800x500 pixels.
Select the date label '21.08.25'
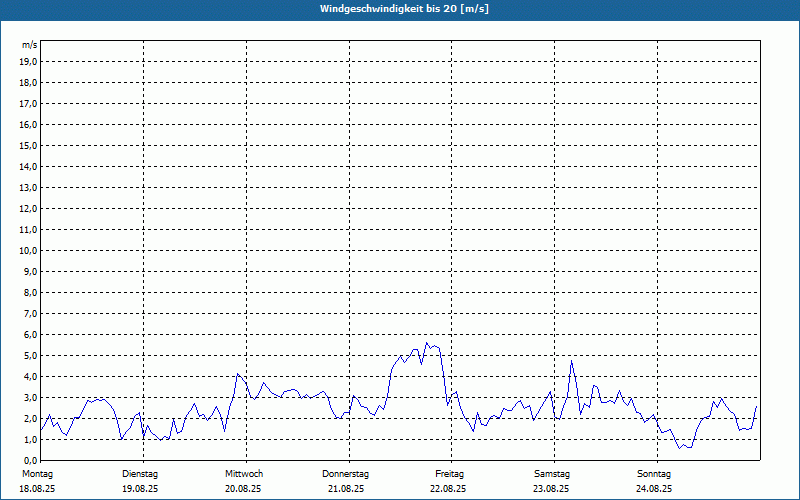(346, 489)
